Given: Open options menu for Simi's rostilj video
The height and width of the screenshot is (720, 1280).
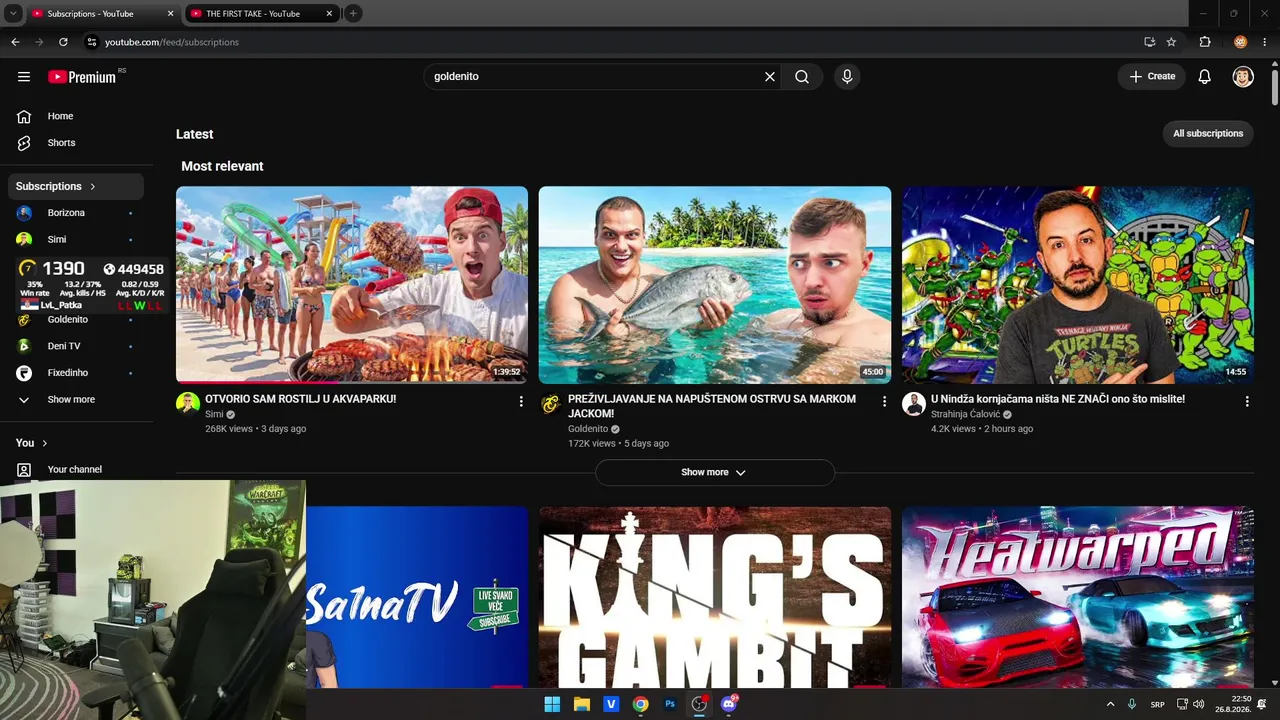Looking at the screenshot, I should (x=521, y=401).
